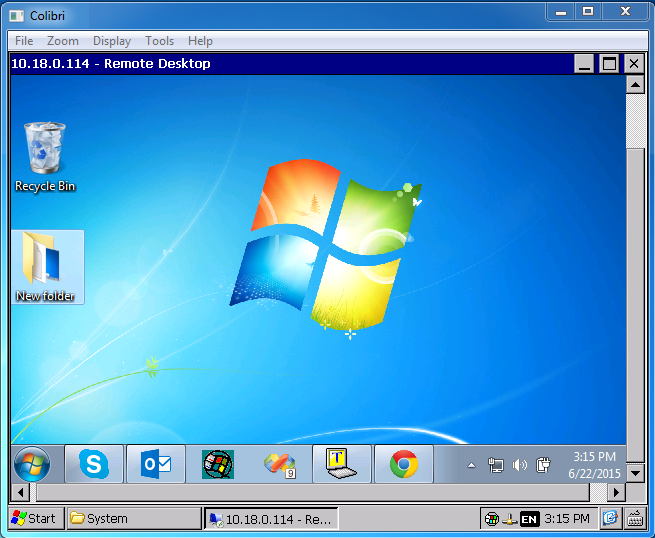Click the volume speaker tray icon
The width and height of the screenshot is (655, 538).
click(519, 465)
